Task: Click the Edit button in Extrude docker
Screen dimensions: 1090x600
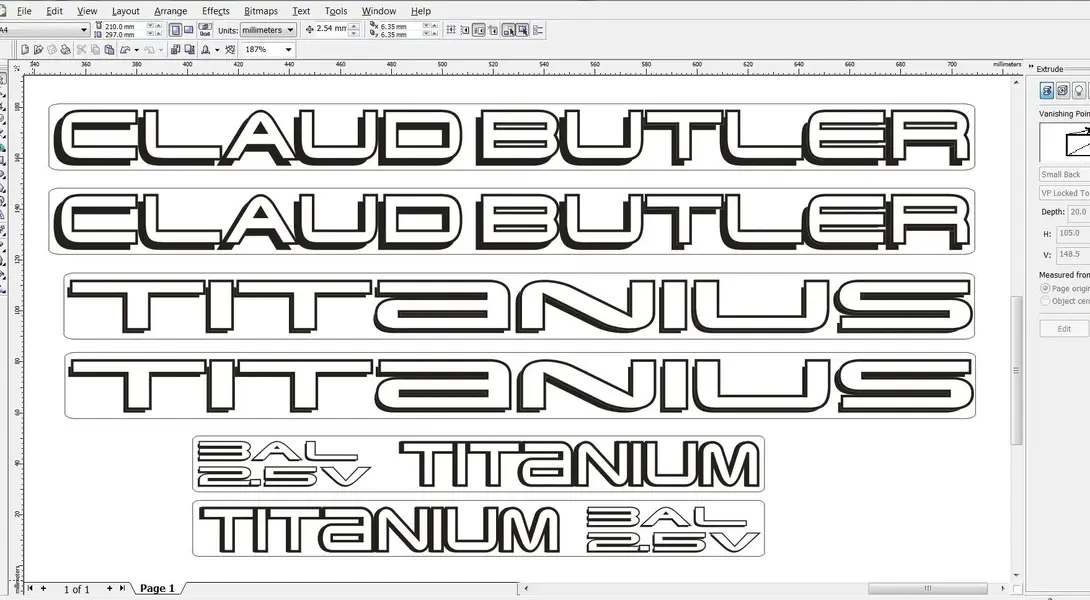Action: [1064, 329]
